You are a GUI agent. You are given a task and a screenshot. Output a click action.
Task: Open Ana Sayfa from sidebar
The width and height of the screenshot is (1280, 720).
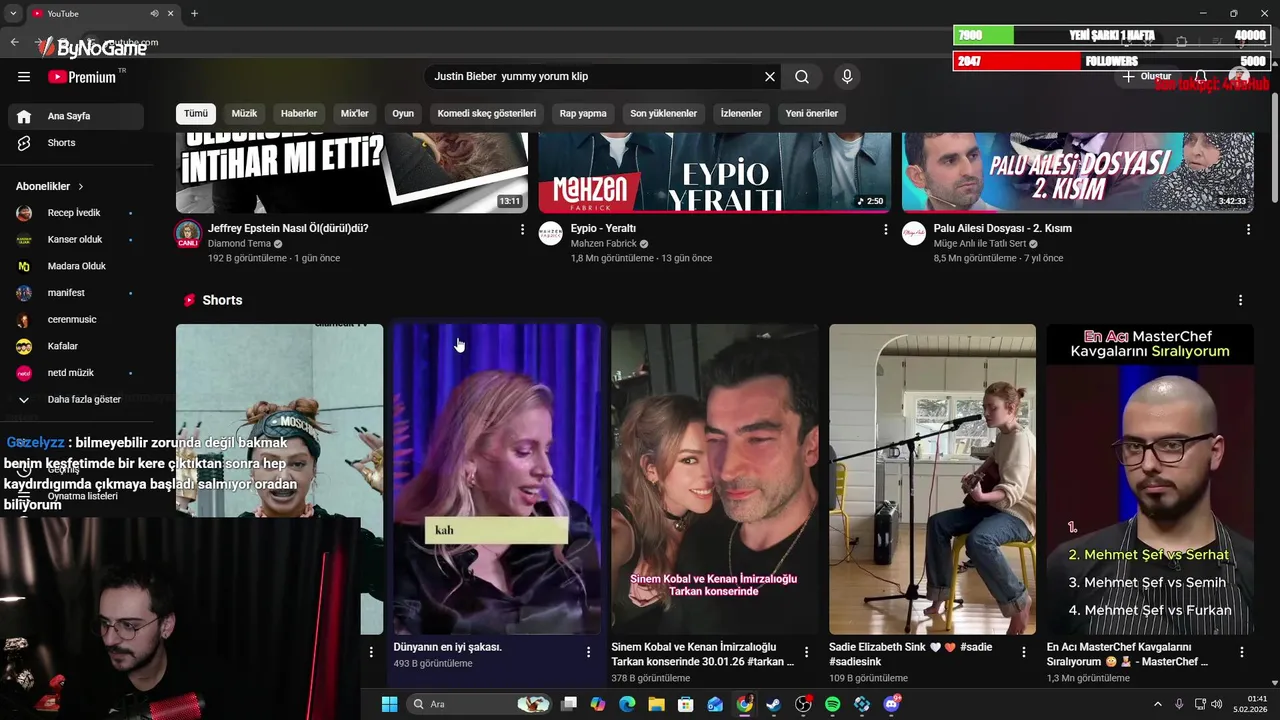point(76,116)
